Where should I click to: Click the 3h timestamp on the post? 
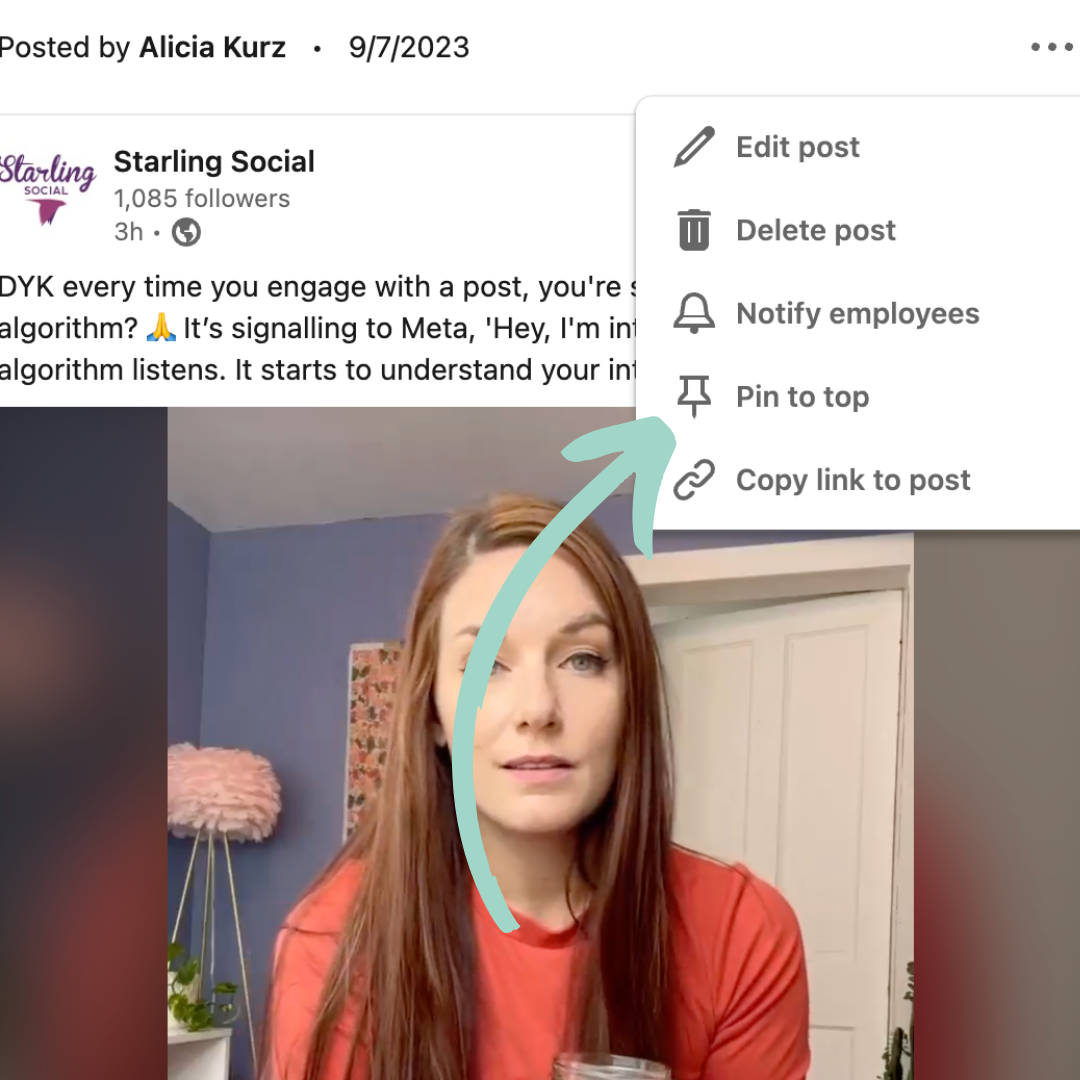click(129, 232)
